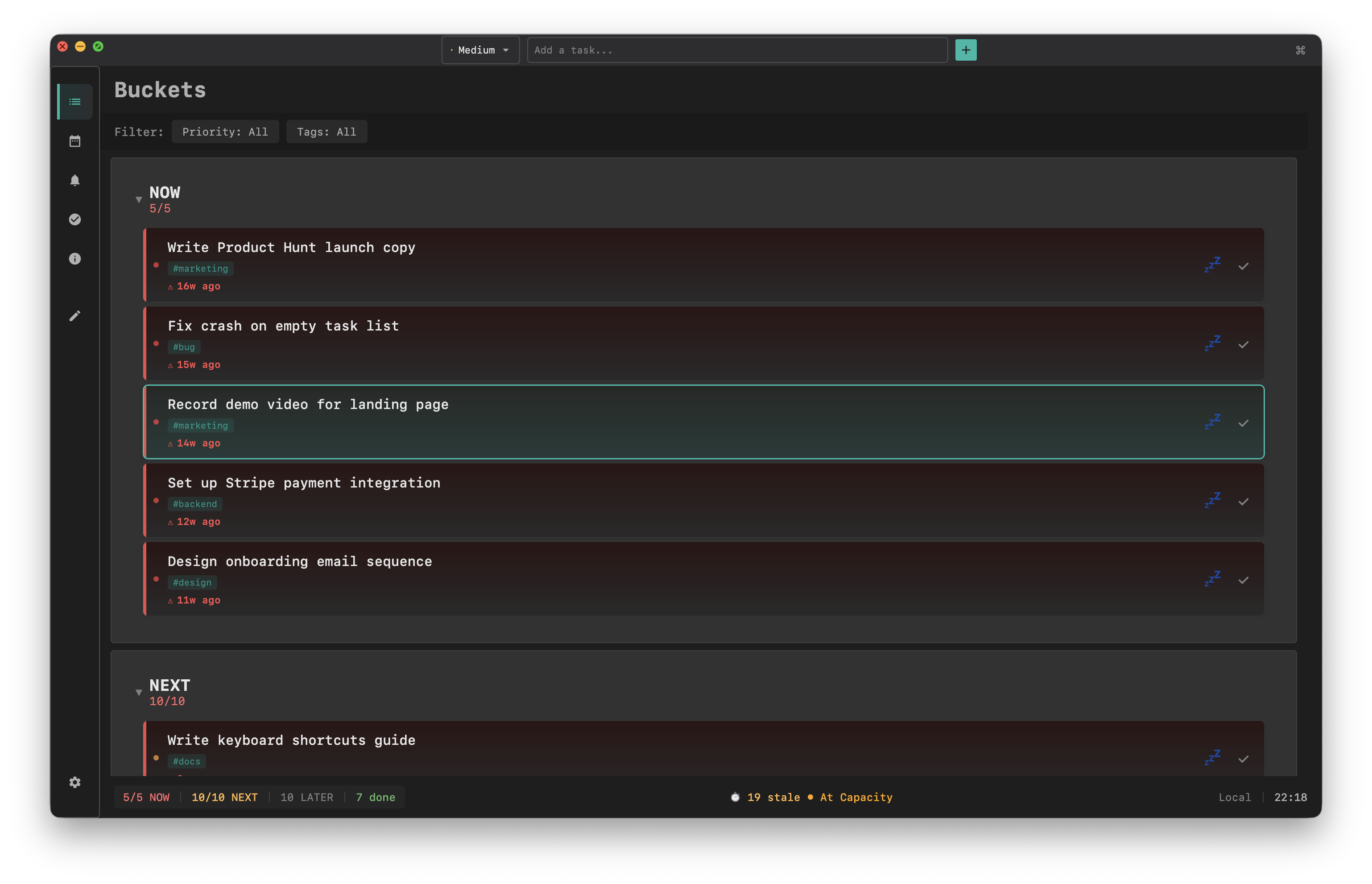Click the #backend tag
Screen dimensions: 1372x884
194,504
